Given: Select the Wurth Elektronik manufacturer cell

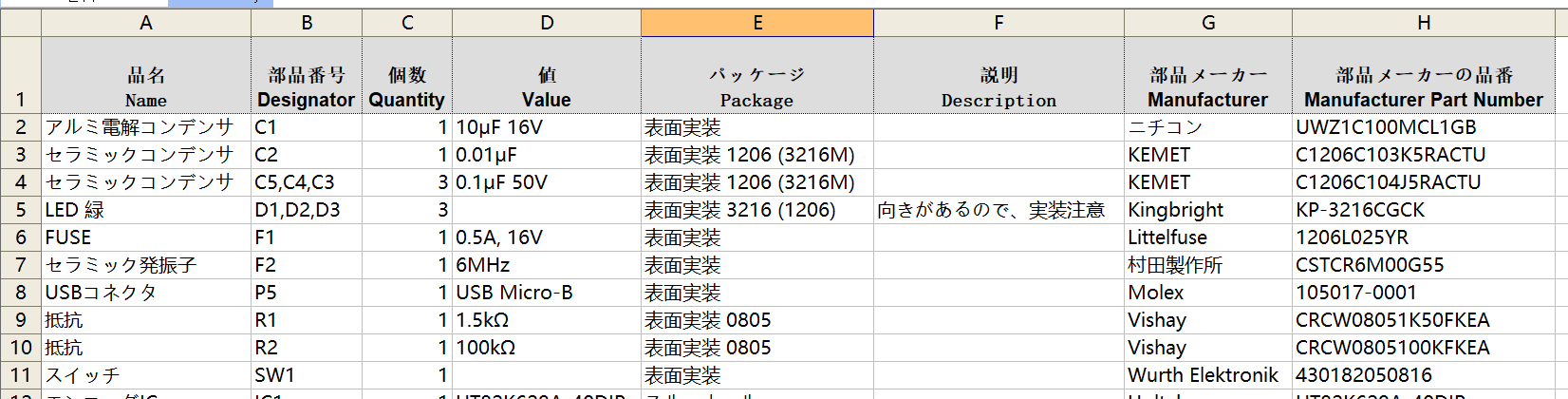Looking at the screenshot, I should click(1208, 375).
